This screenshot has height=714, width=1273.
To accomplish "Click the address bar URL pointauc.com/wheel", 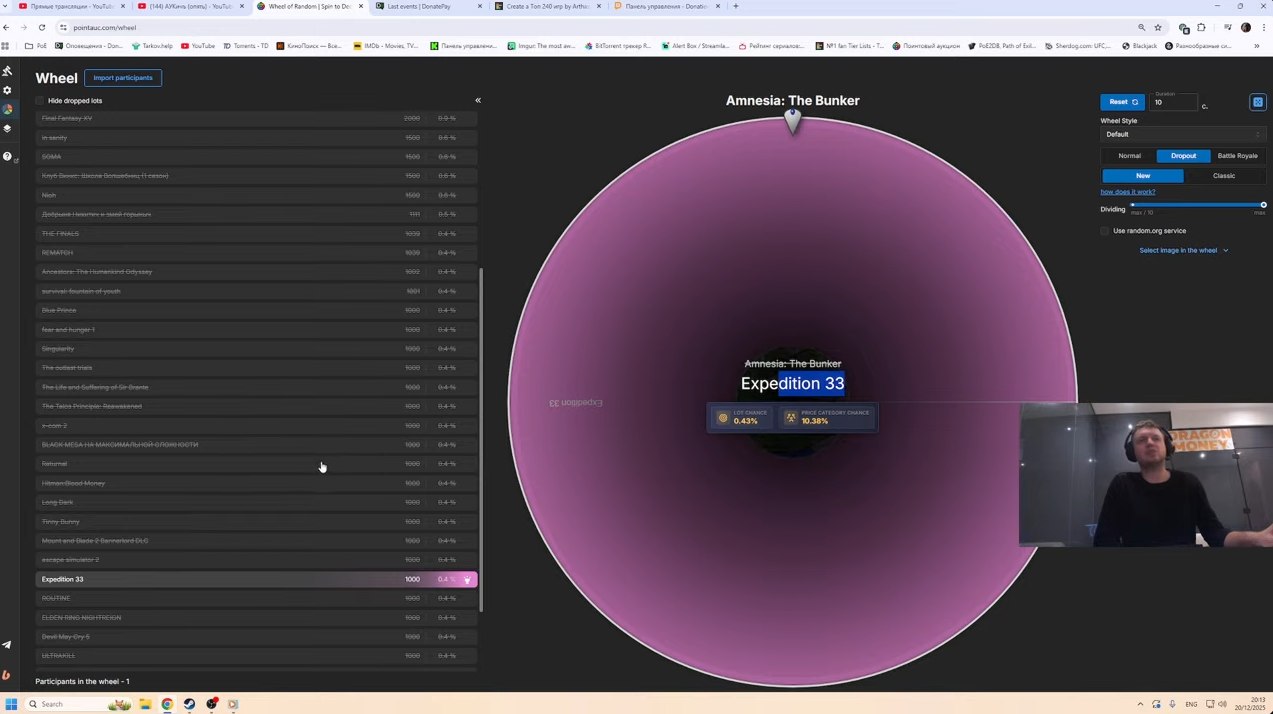I will tap(105, 27).
